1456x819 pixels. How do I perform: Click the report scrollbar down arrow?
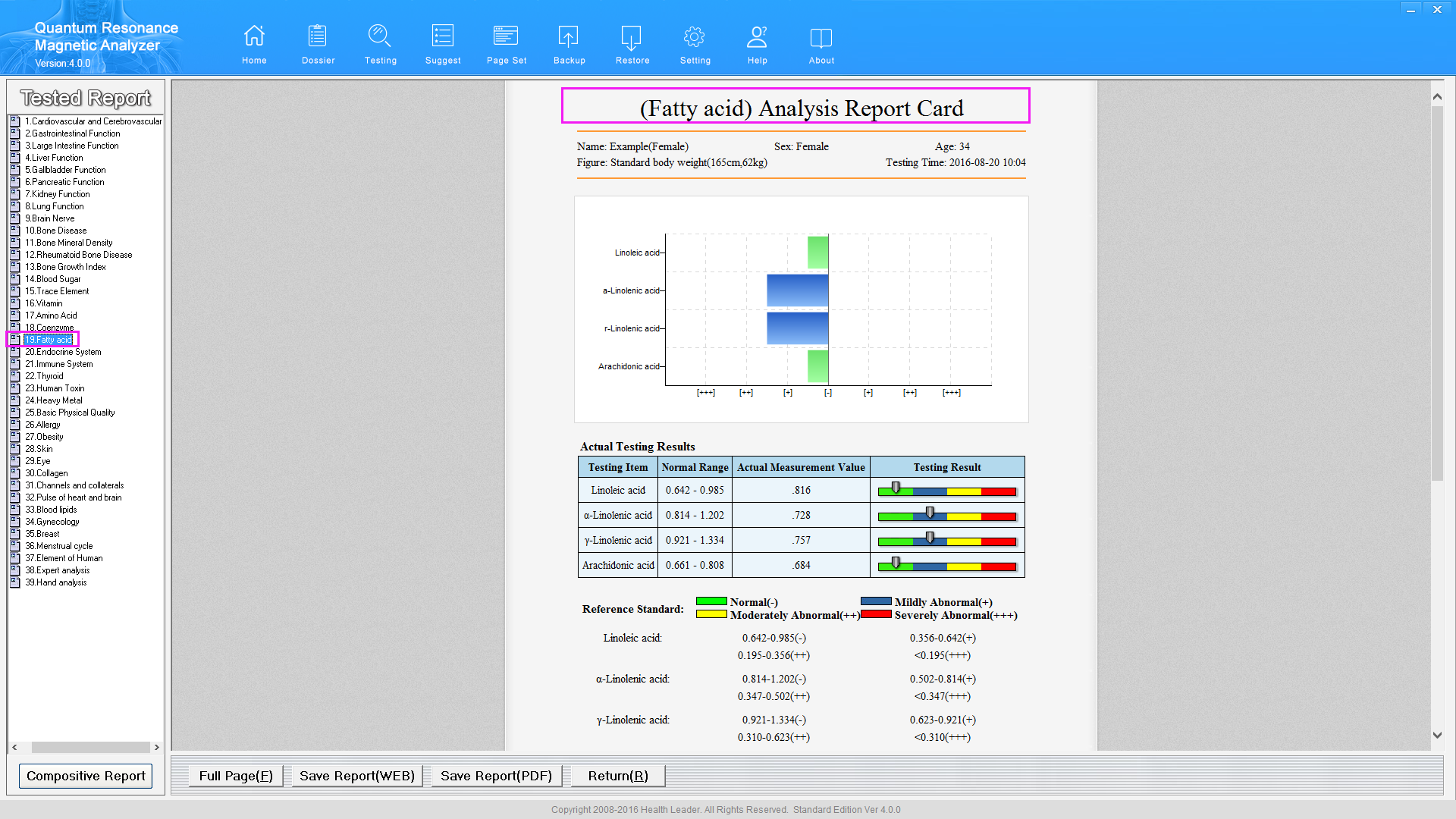coord(1437,735)
